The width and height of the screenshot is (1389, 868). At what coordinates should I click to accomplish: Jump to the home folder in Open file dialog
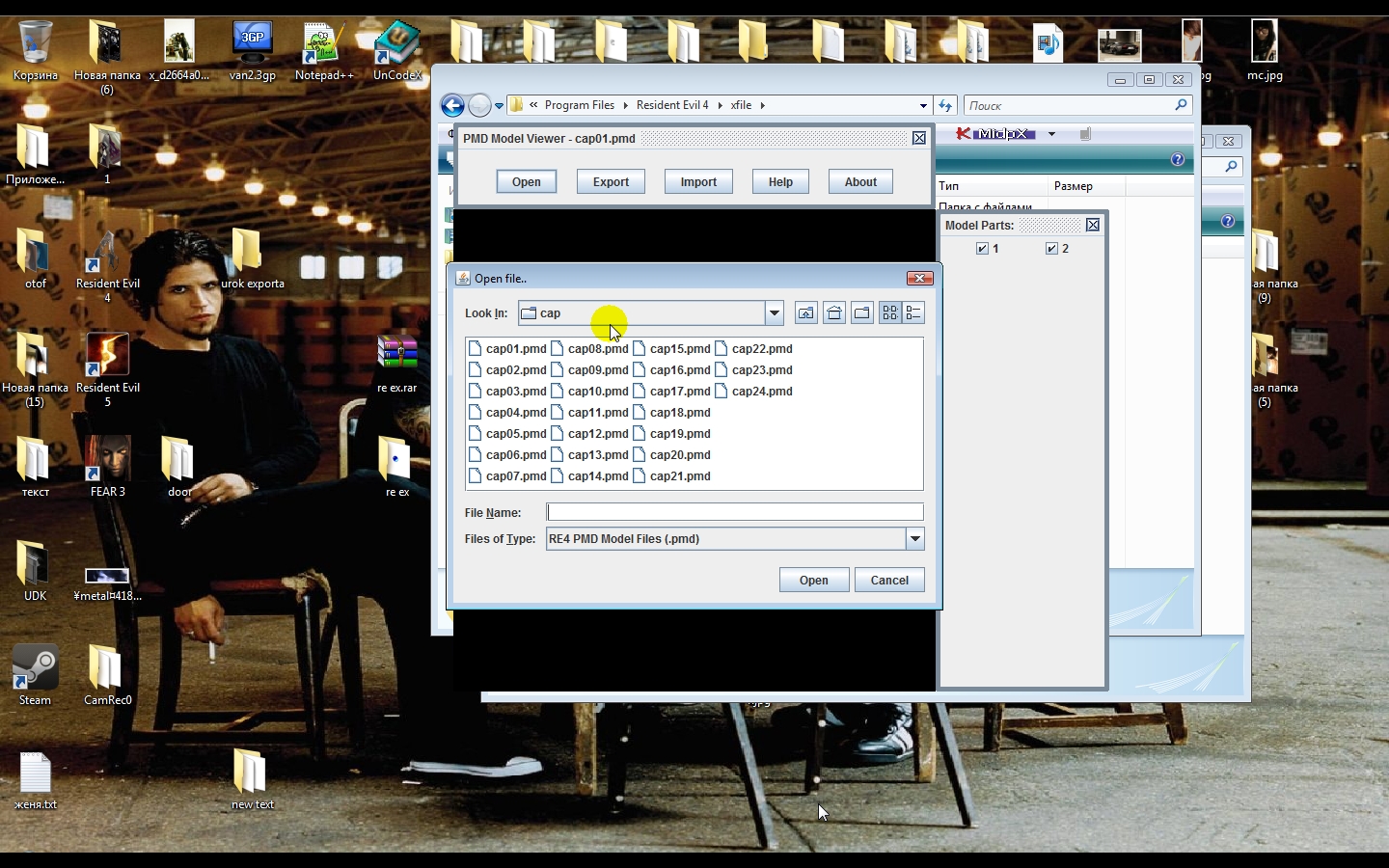[834, 312]
